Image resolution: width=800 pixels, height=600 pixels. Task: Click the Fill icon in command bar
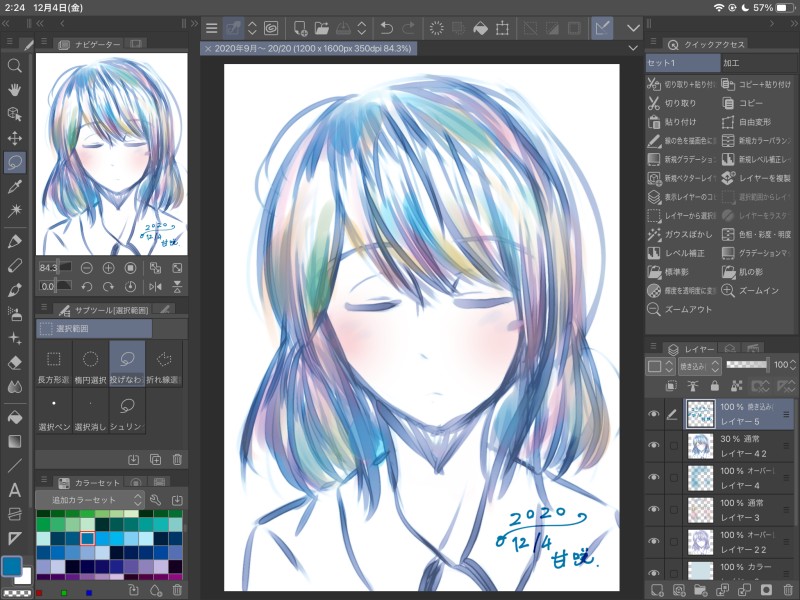[x=481, y=28]
